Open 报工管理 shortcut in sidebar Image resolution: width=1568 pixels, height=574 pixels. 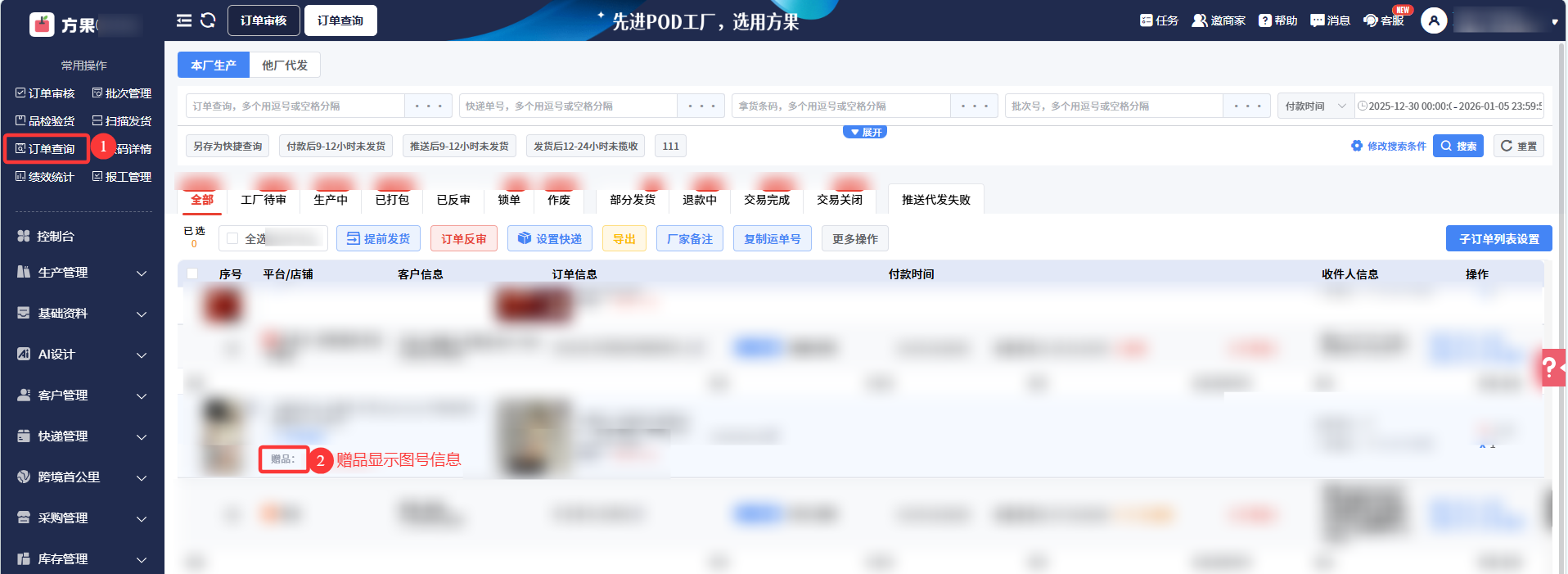[122, 177]
